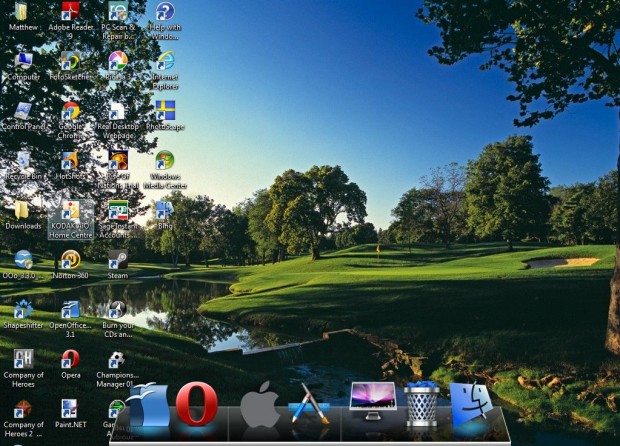
Task: Open the Adobe Reader 9 shortcut
Action: [70, 13]
